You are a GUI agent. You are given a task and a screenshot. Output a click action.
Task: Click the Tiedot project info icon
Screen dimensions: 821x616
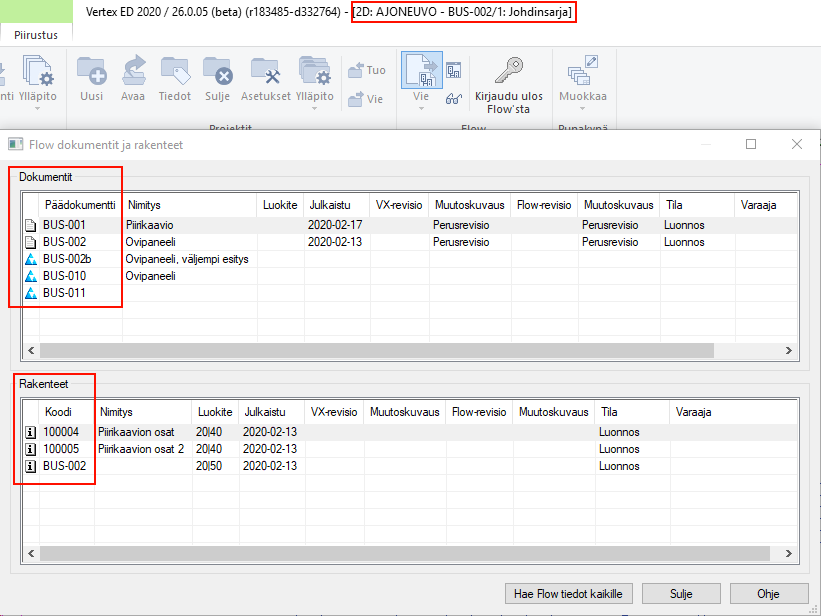pos(175,72)
